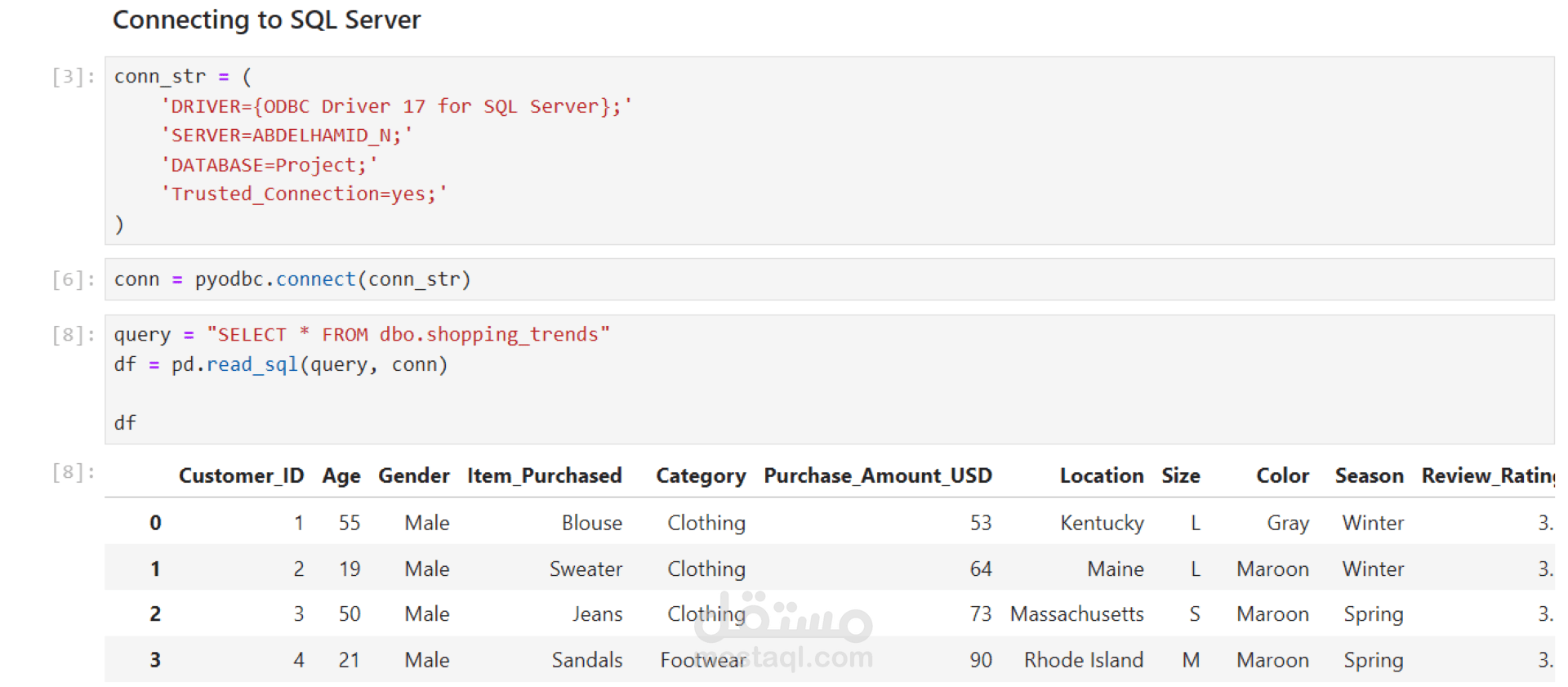Select the cell prompt labeled [3]

click(73, 77)
